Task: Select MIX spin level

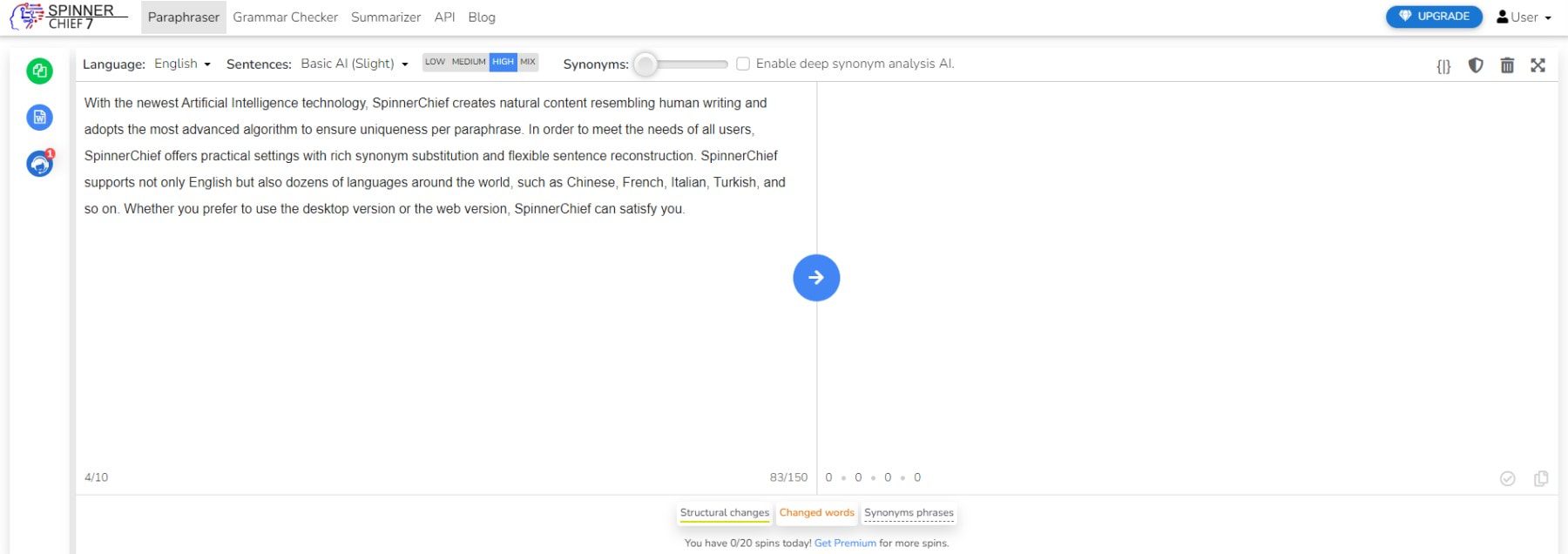Action: point(528,62)
